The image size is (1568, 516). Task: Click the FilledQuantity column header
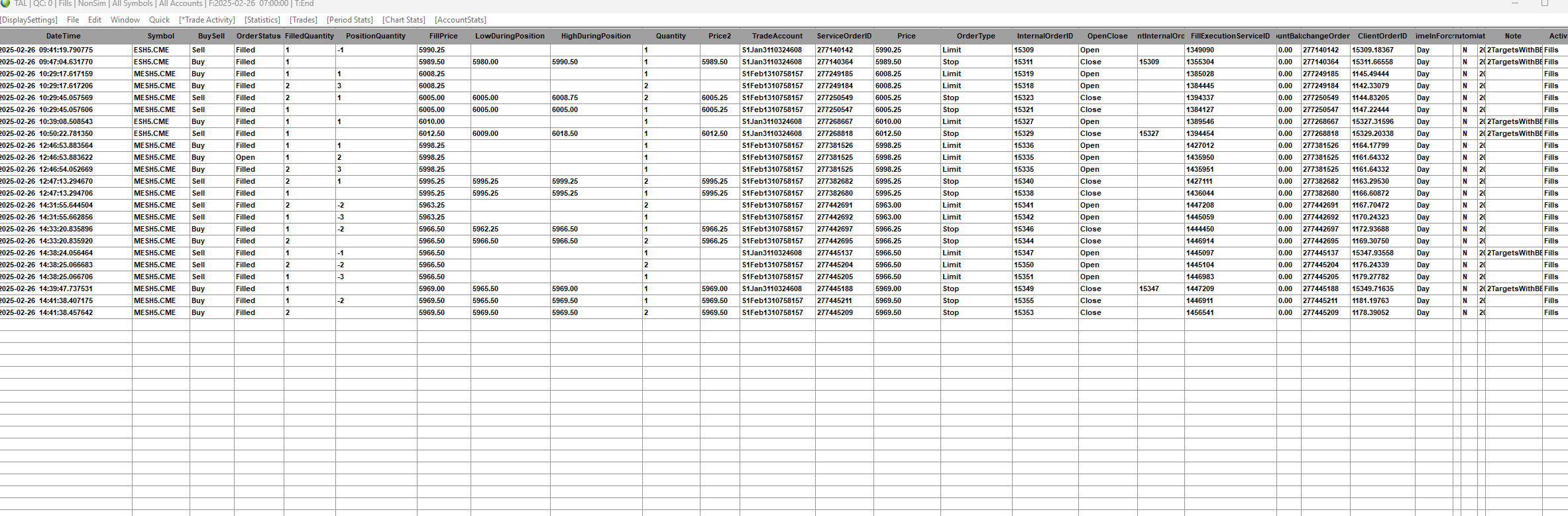click(309, 36)
